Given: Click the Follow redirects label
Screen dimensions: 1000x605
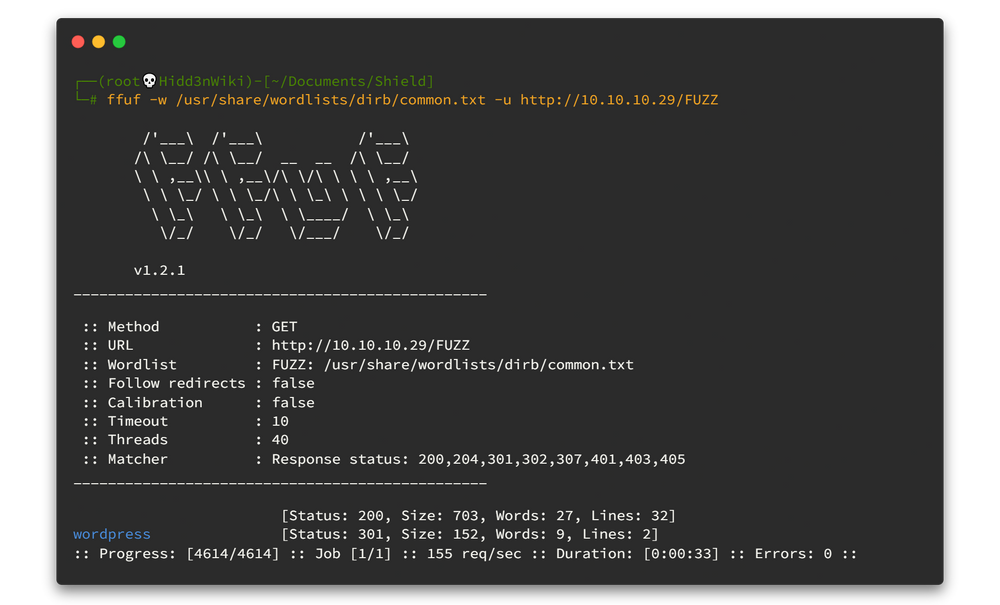Looking at the screenshot, I should [177, 383].
